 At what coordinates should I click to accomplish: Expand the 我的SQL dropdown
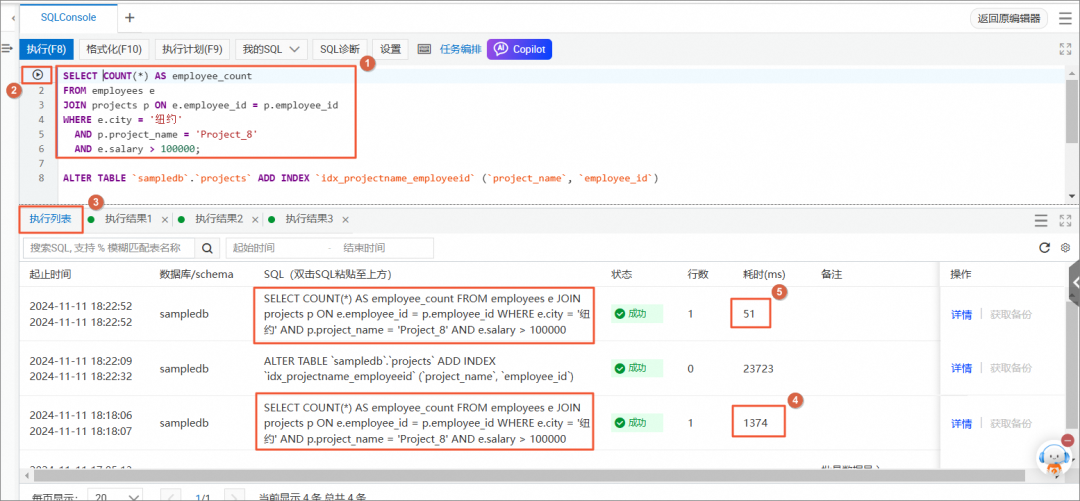click(271, 50)
